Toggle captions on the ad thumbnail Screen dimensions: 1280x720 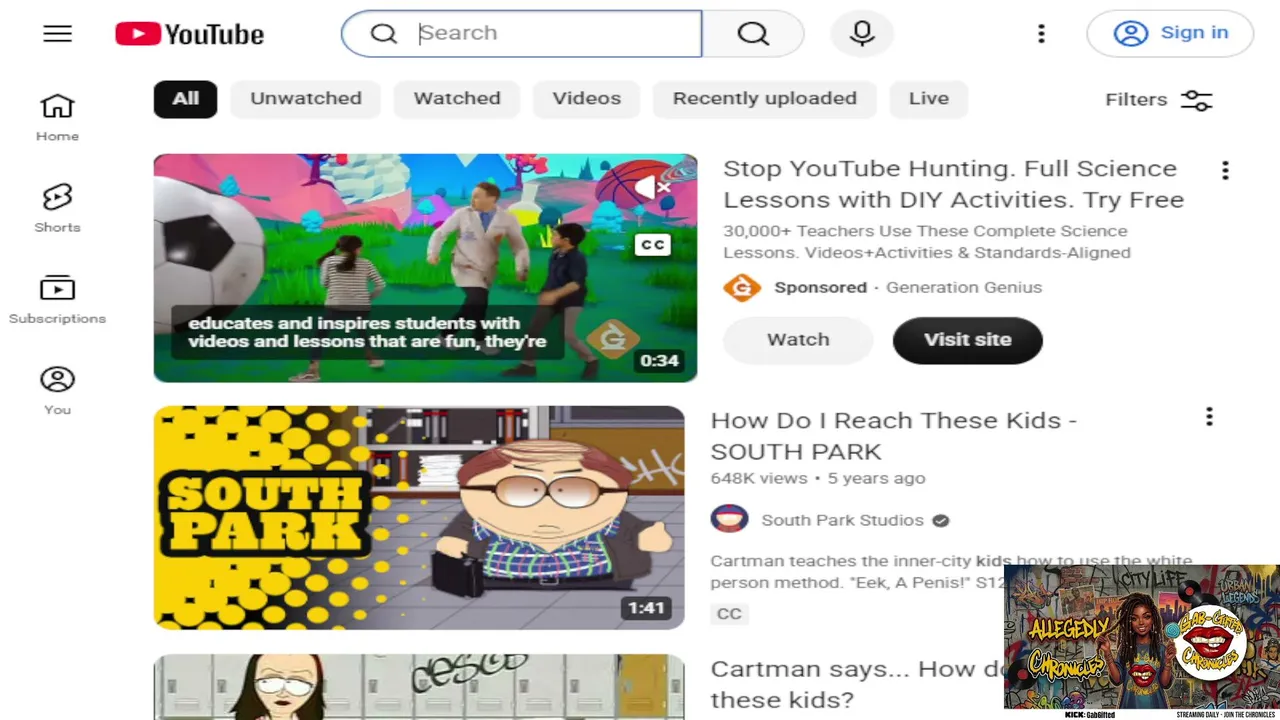(652, 244)
